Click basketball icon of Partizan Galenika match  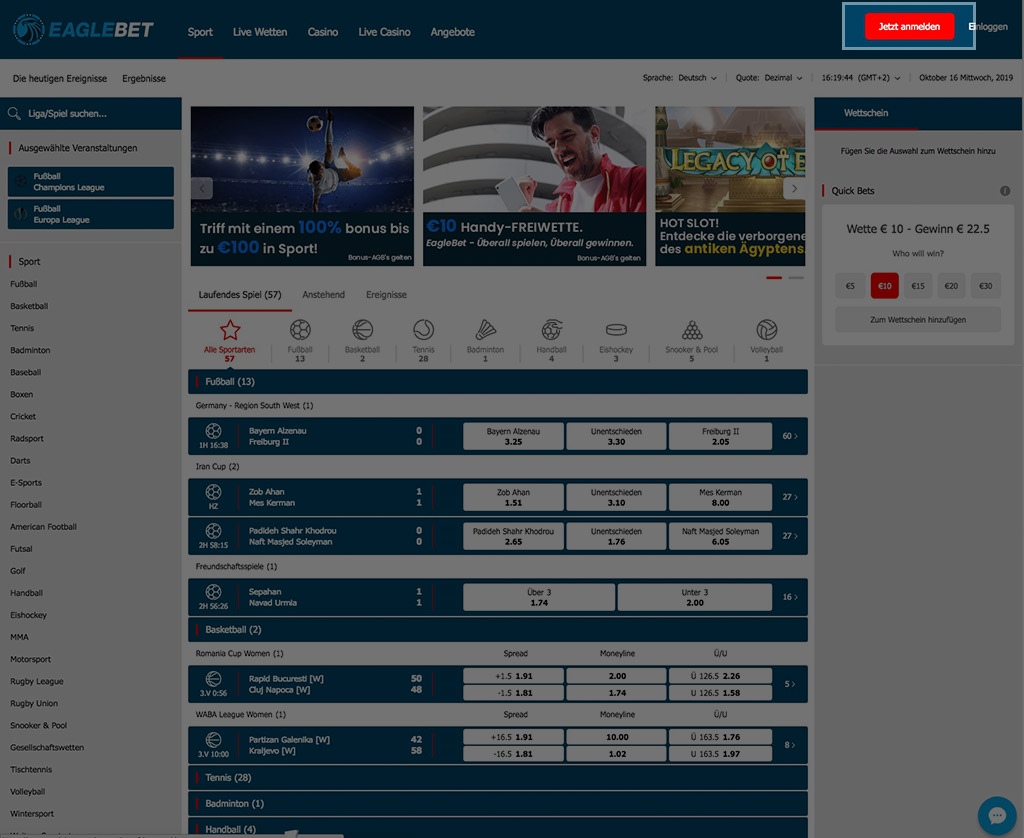214,739
